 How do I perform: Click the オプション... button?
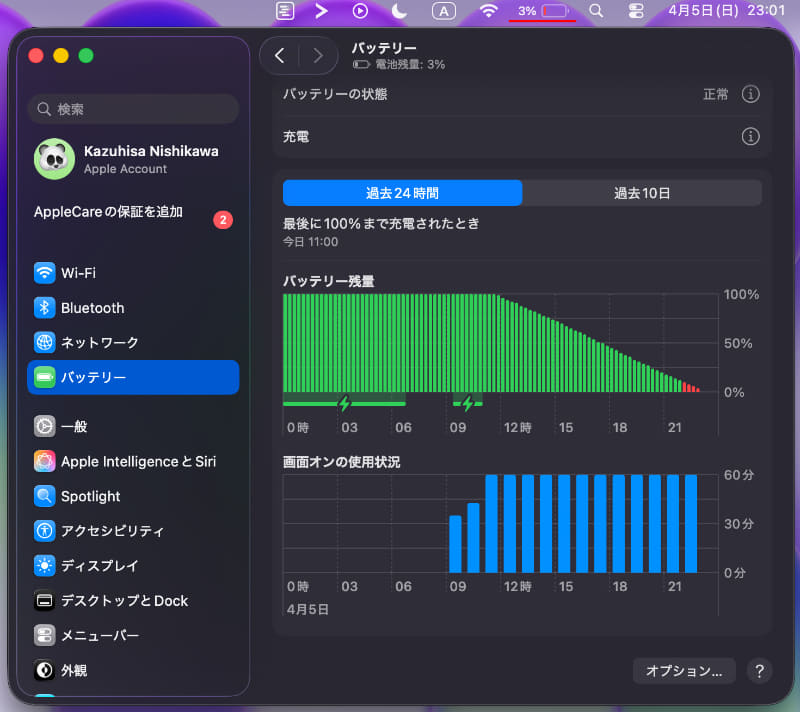[x=684, y=671]
